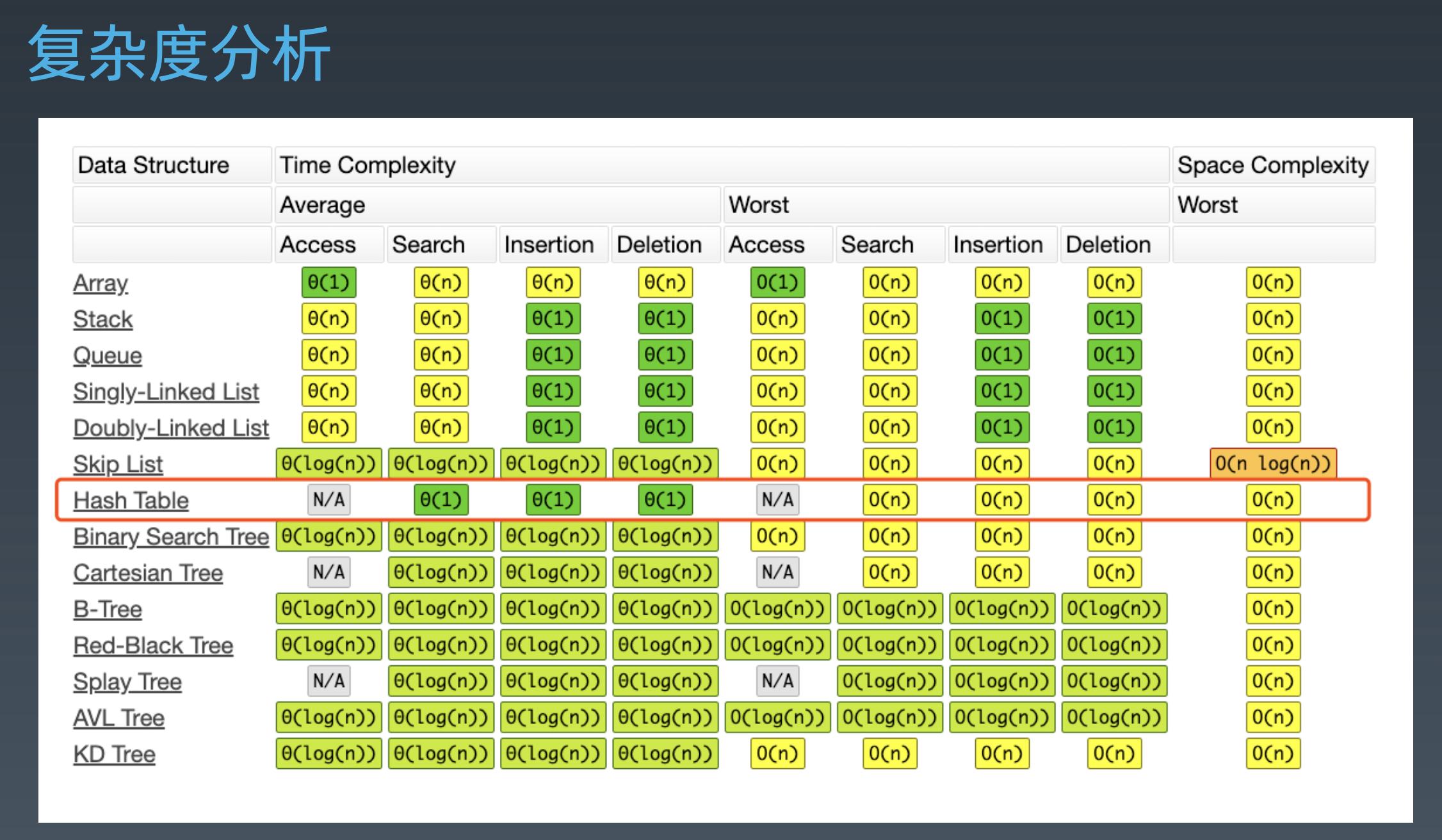Image resolution: width=1442 pixels, height=840 pixels.
Task: Click the Skip List link
Action: (118, 464)
